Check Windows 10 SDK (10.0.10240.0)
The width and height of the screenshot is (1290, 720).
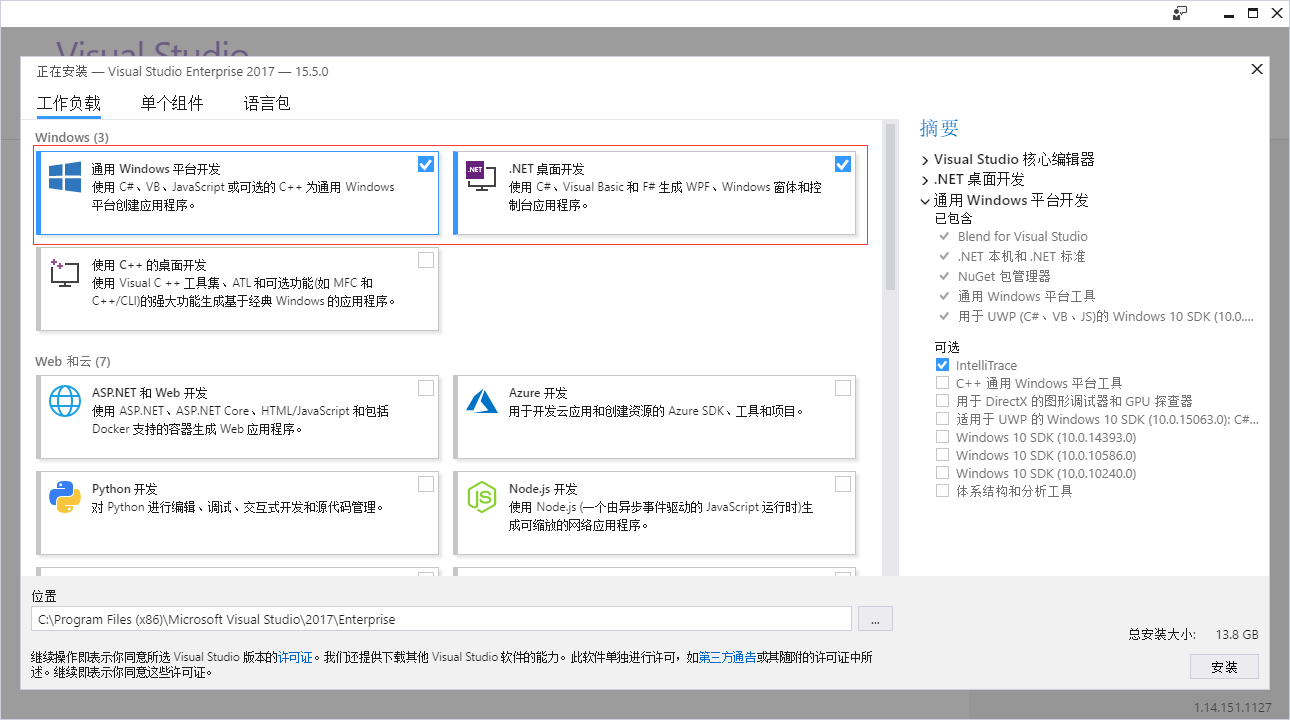click(942, 473)
